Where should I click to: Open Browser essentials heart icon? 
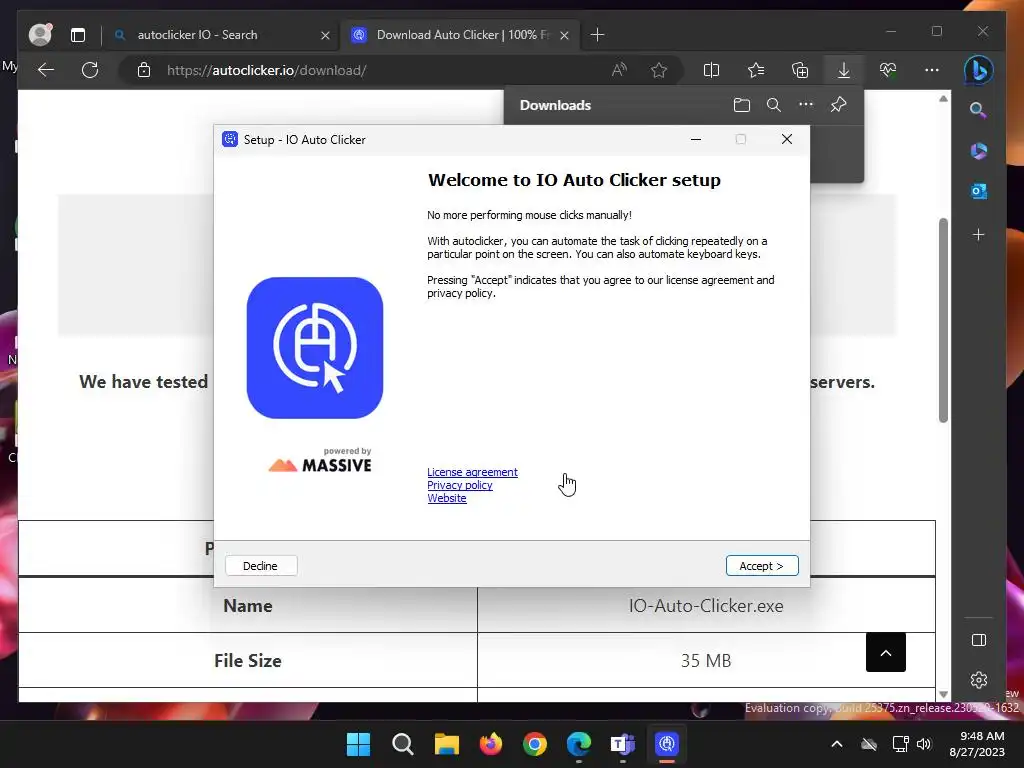click(888, 70)
